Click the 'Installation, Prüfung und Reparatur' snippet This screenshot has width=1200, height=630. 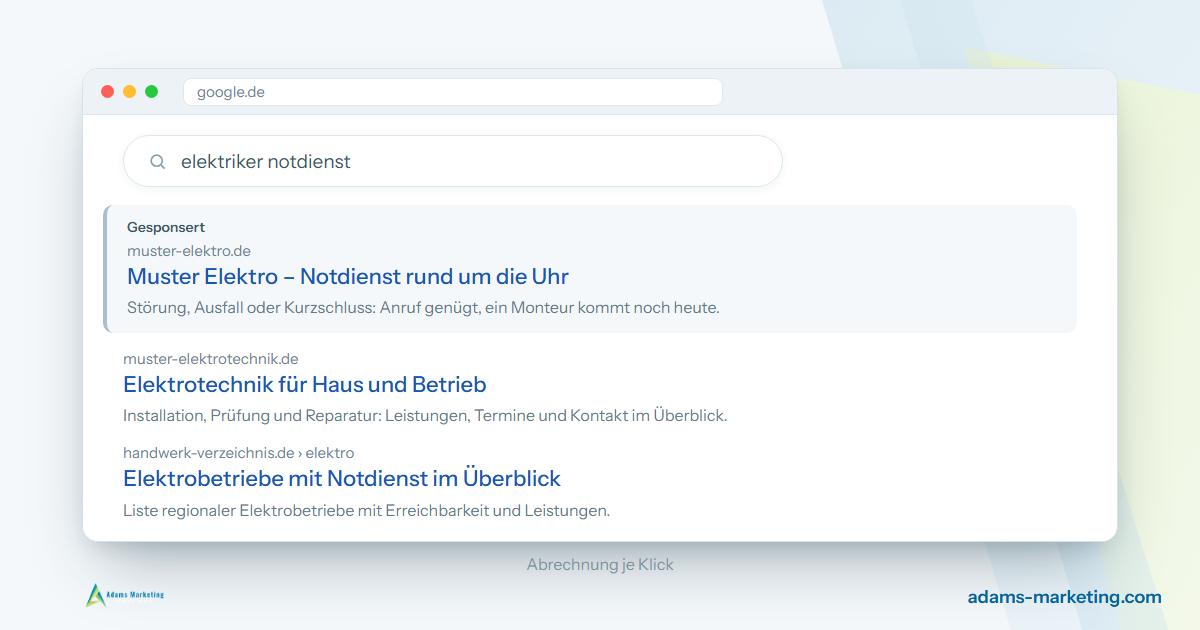425,416
